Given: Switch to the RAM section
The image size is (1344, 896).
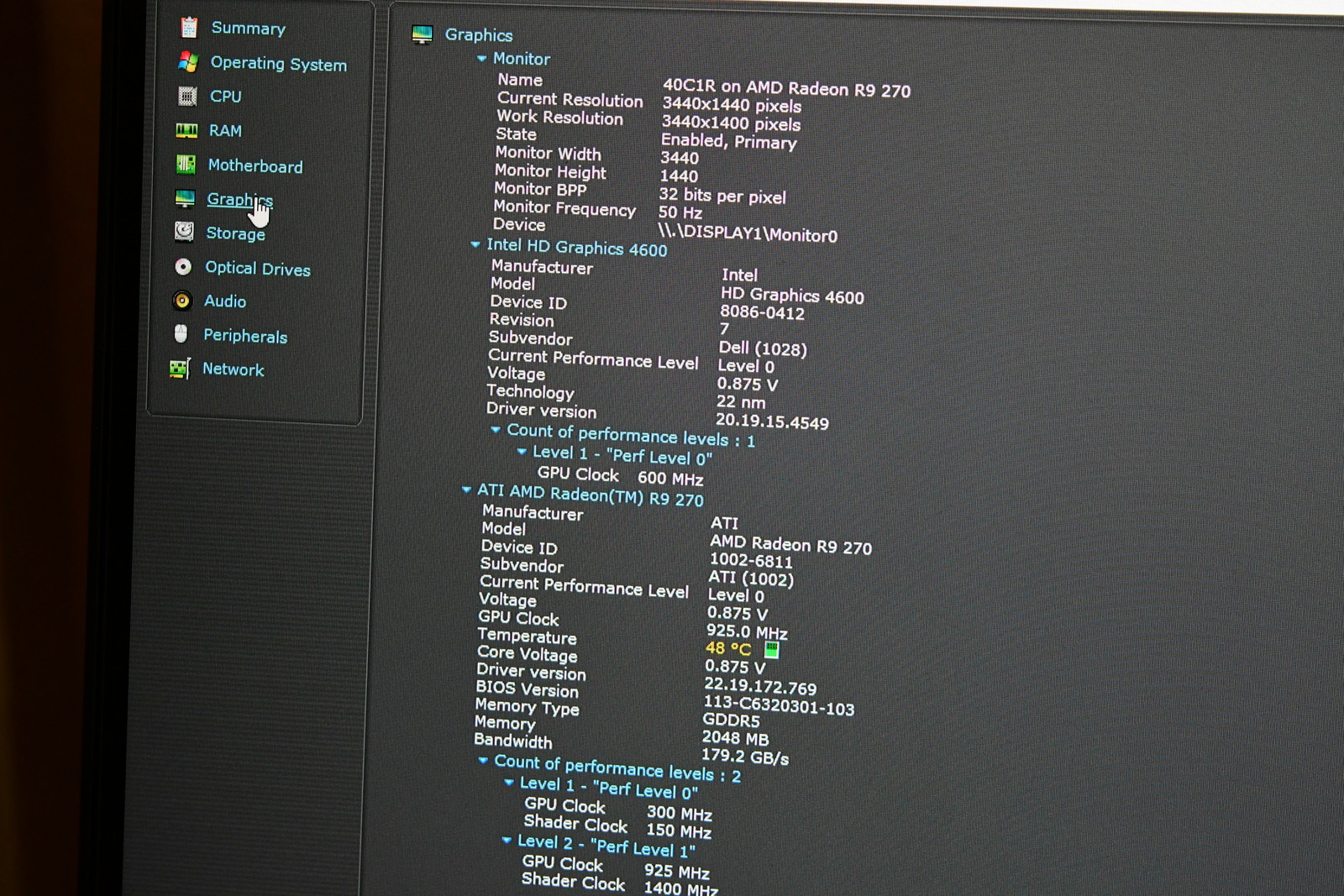Looking at the screenshot, I should (x=225, y=131).
